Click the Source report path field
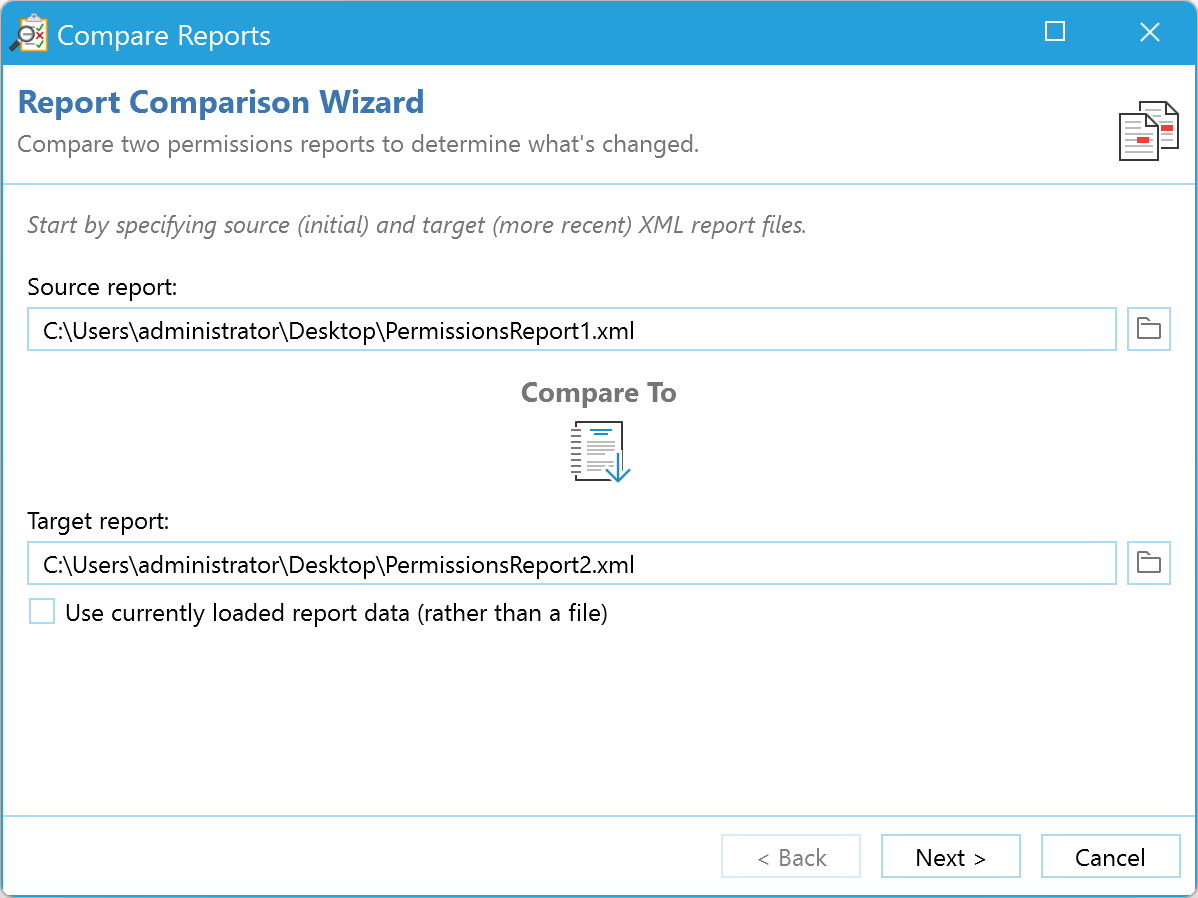Image resolution: width=1198 pixels, height=898 pixels. pos(571,329)
